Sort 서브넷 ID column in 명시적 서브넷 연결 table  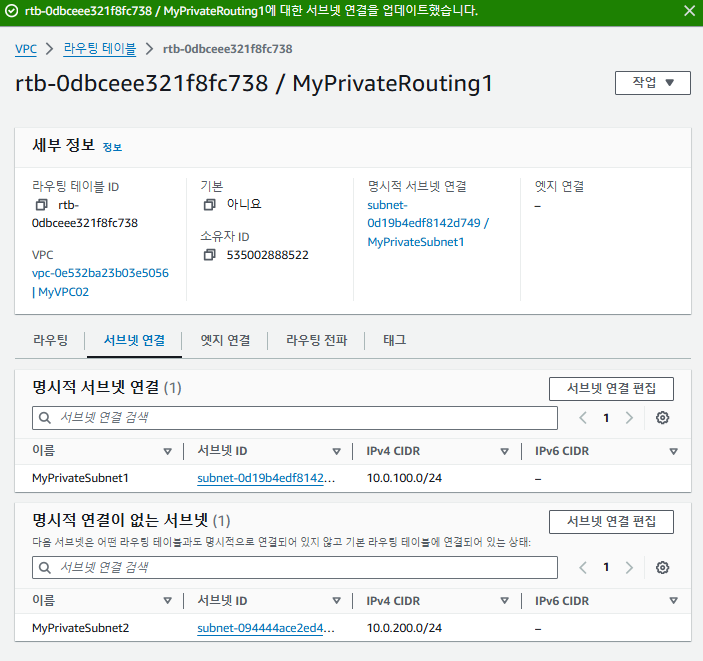tap(336, 452)
